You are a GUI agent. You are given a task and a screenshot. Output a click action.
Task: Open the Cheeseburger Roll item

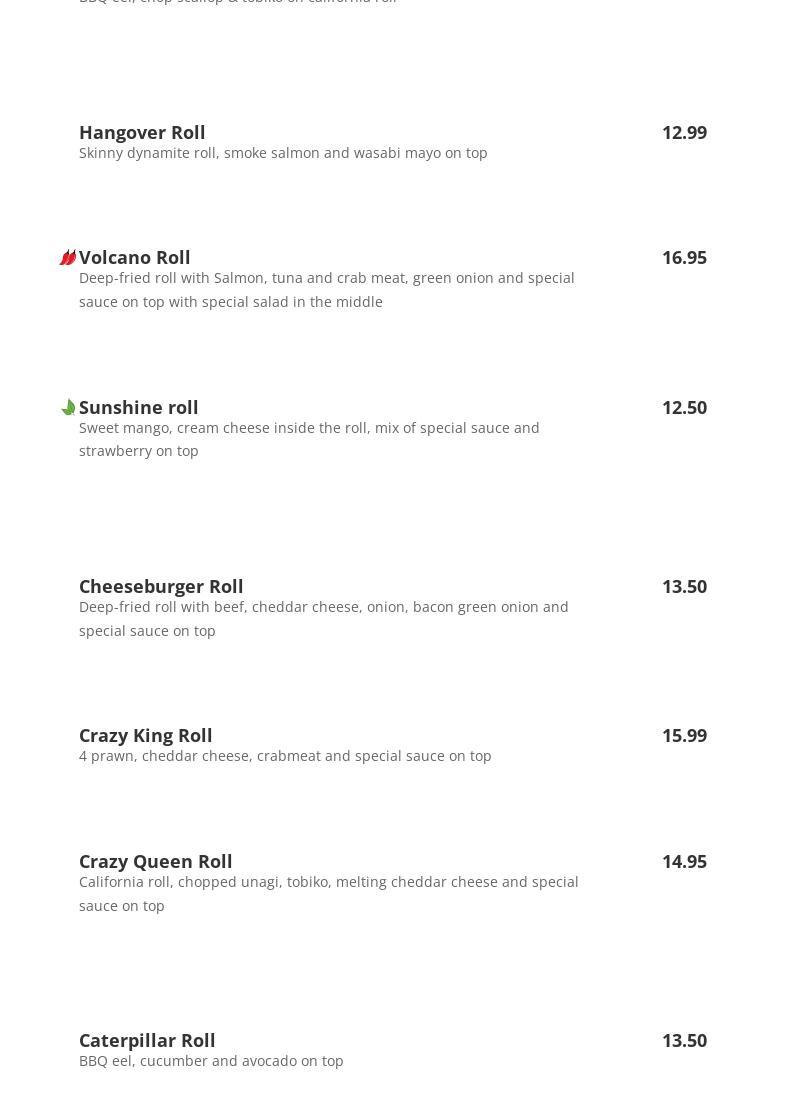coord(161,586)
